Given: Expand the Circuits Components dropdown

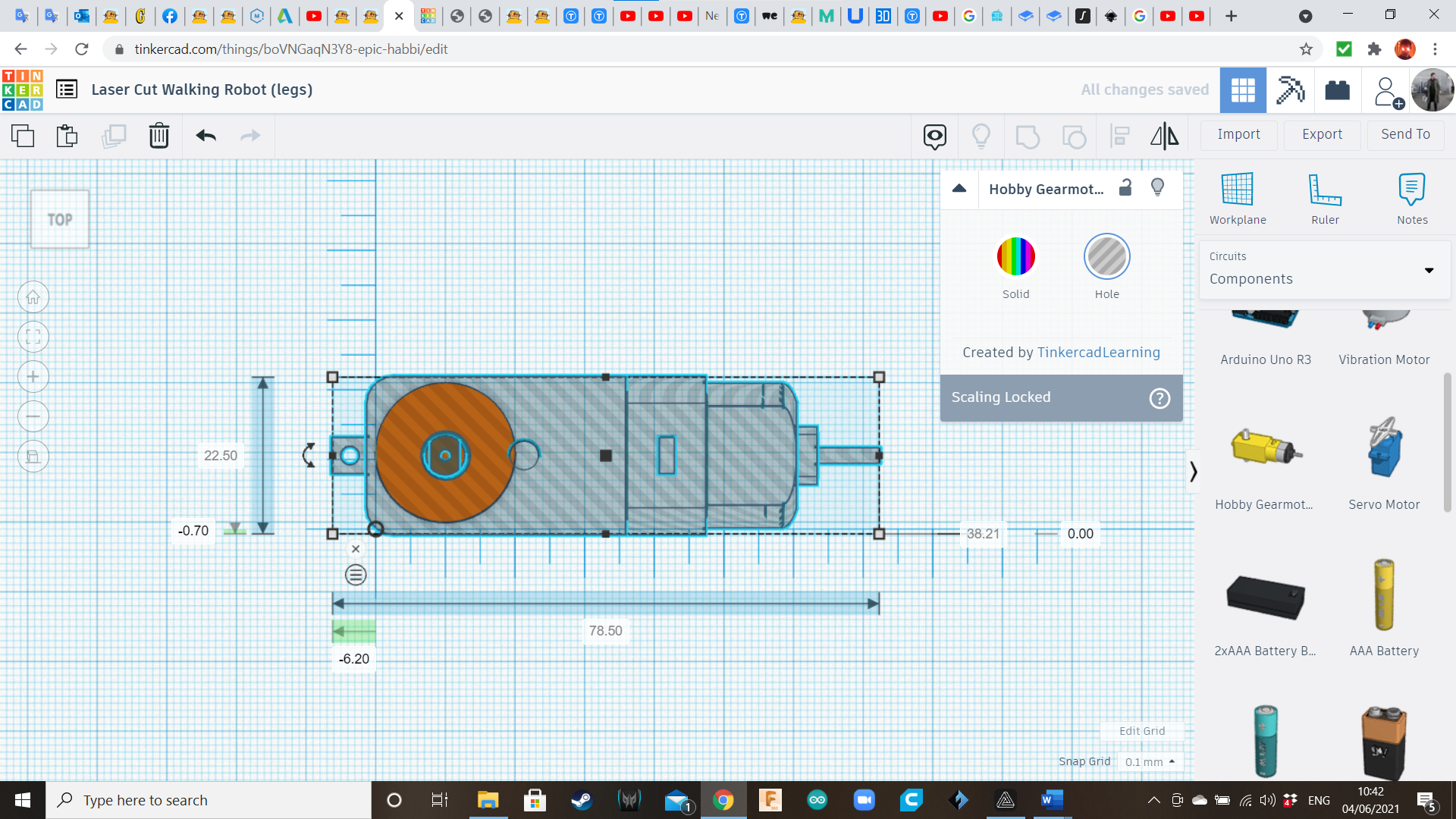Looking at the screenshot, I should 1429,271.
